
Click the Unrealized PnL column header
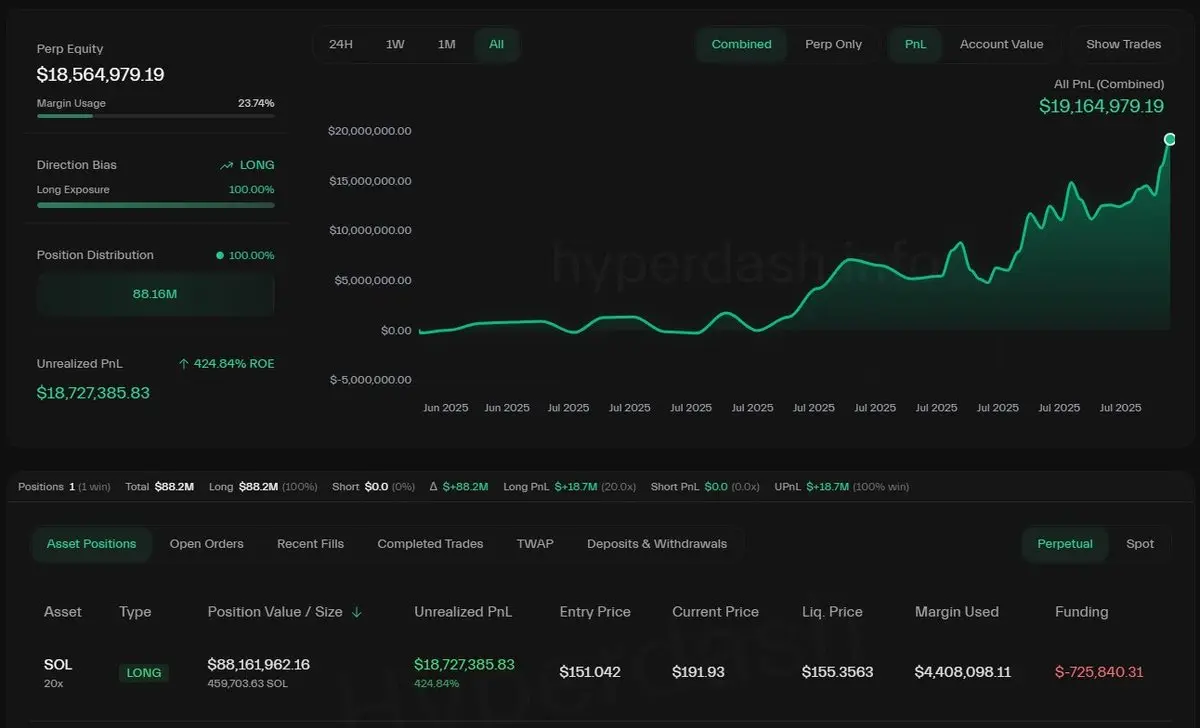pyautogui.click(x=463, y=612)
